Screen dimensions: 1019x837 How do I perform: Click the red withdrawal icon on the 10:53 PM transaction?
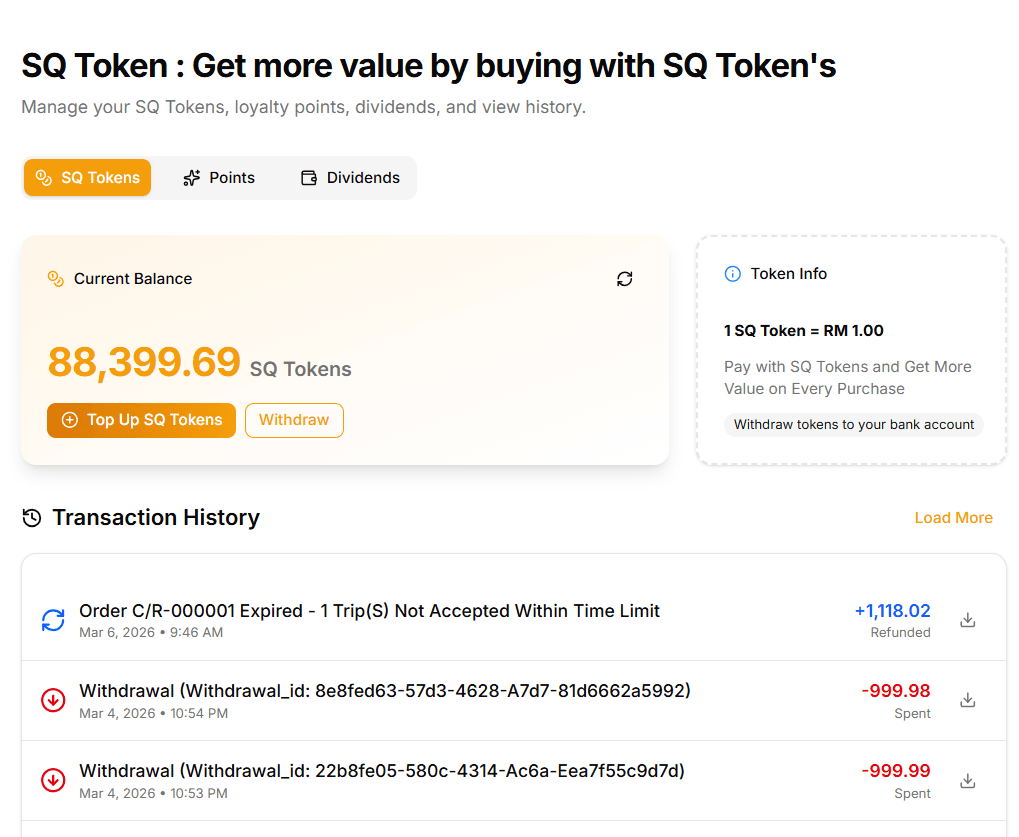[52, 780]
